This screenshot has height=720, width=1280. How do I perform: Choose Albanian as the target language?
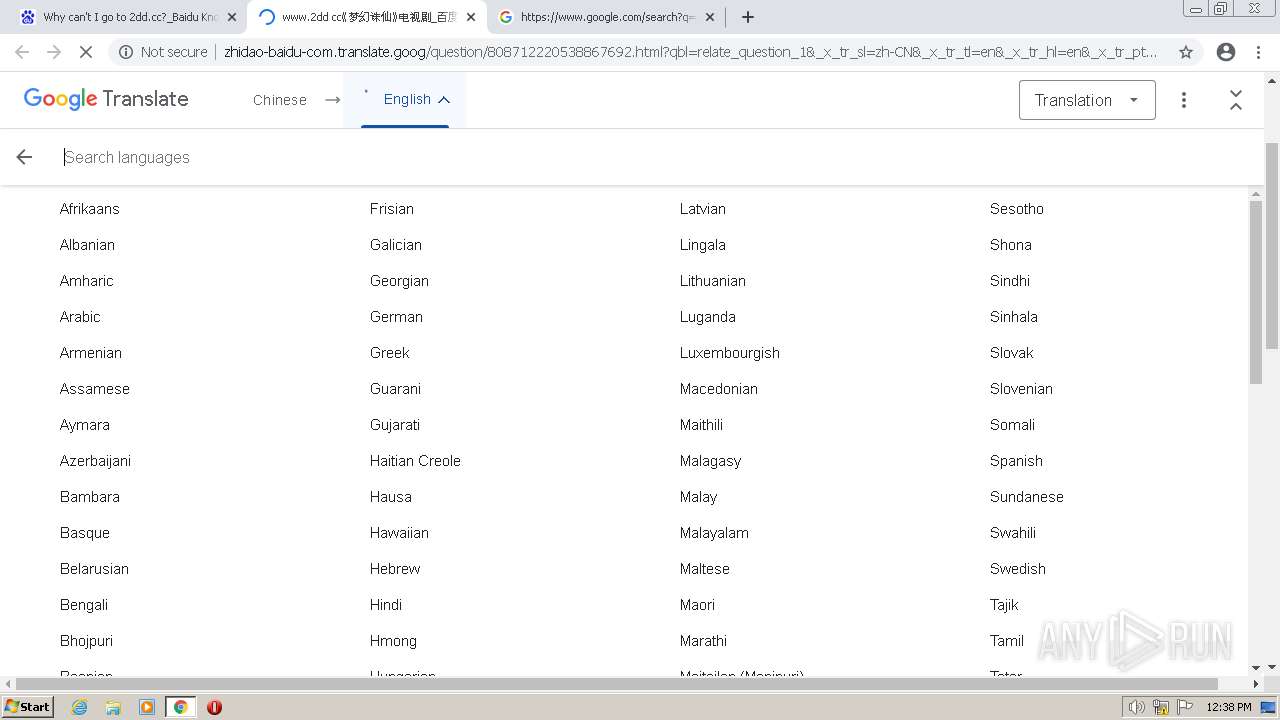click(87, 245)
